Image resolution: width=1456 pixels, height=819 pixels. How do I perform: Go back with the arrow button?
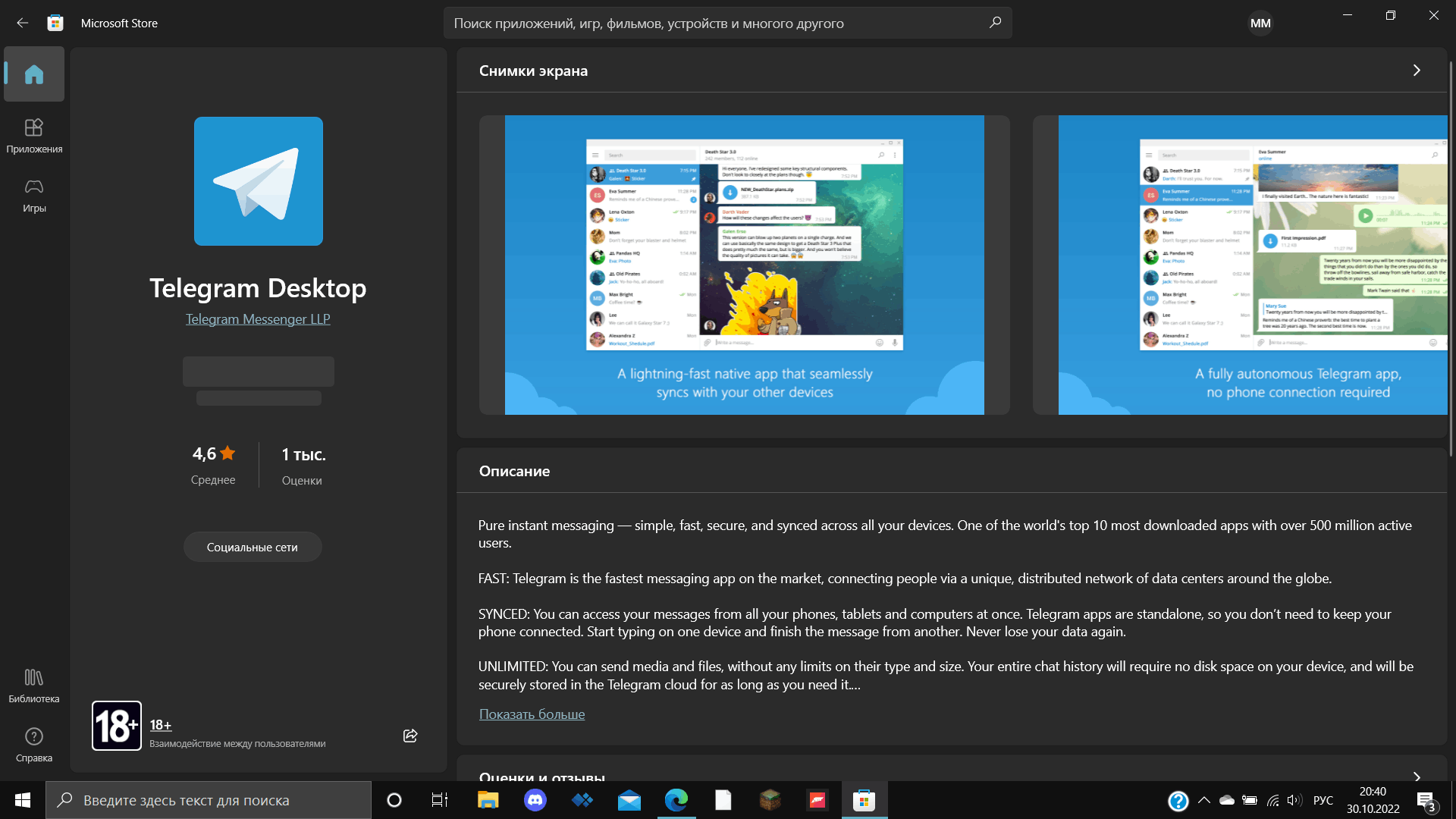(23, 23)
